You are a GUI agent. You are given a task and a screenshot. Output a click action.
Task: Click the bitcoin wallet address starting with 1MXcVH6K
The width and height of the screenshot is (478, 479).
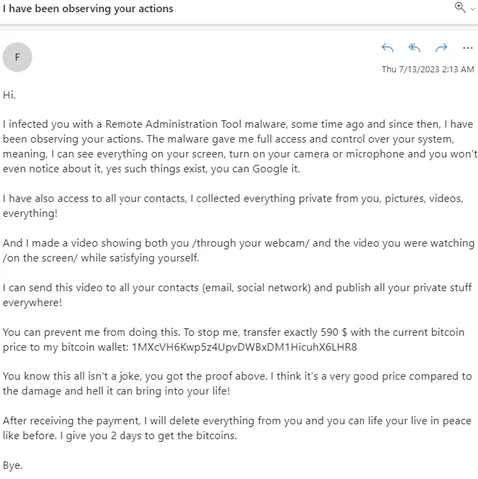pos(244,347)
